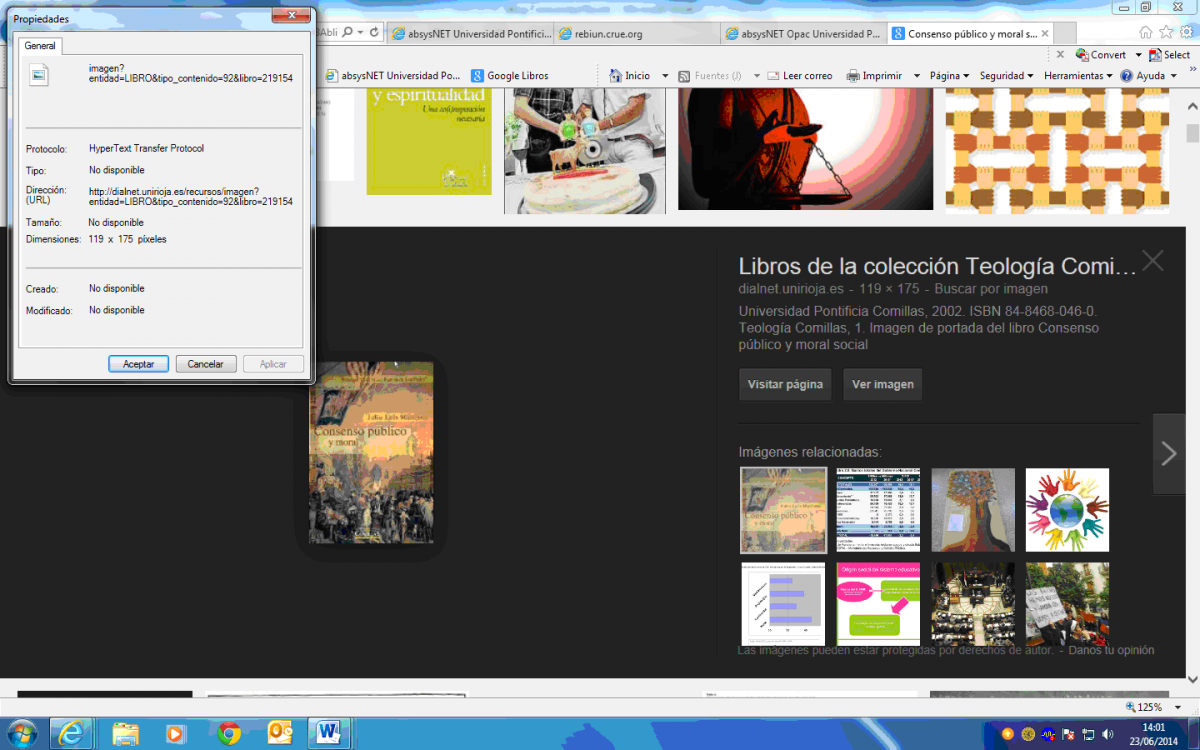Click the Imprimir printer icon

tap(853, 76)
